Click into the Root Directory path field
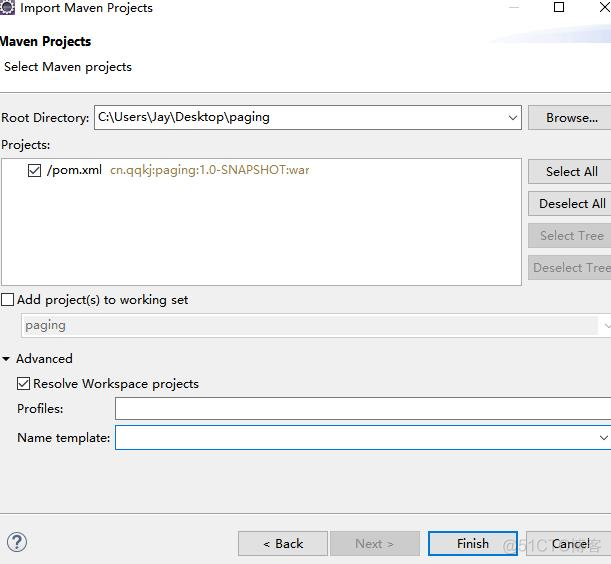The image size is (611, 564). point(300,117)
